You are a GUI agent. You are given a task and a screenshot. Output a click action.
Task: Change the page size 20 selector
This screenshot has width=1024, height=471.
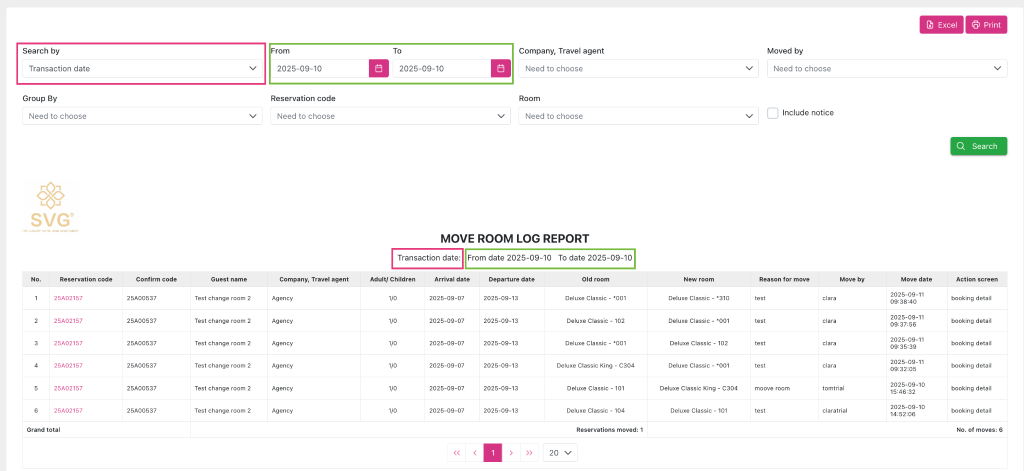[560, 453]
